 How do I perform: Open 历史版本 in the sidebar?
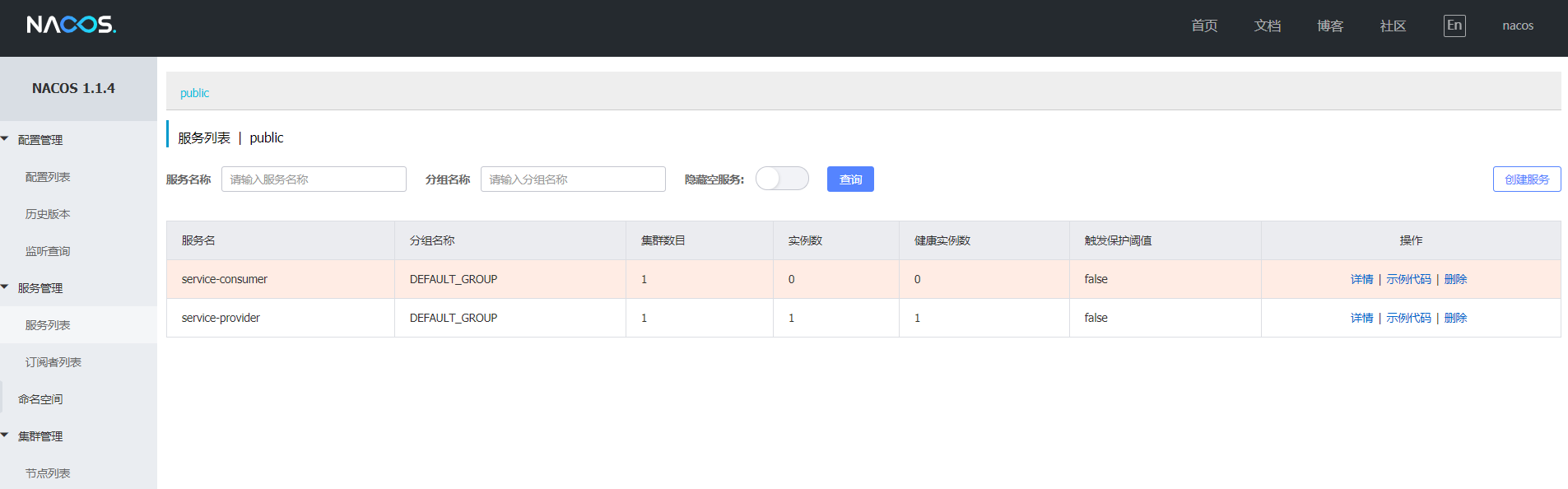point(48,214)
